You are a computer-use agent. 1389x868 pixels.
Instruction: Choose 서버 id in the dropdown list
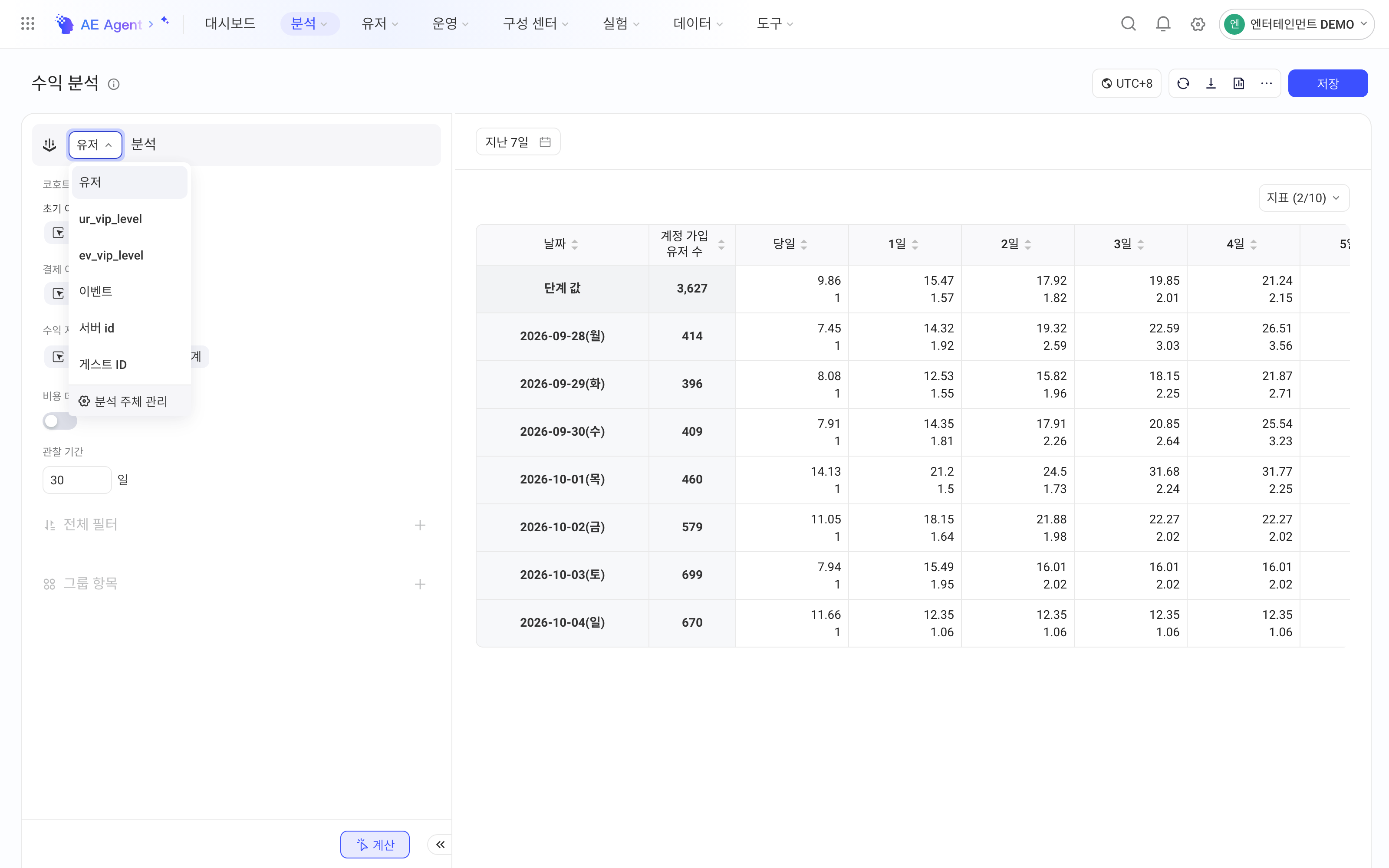(129, 328)
